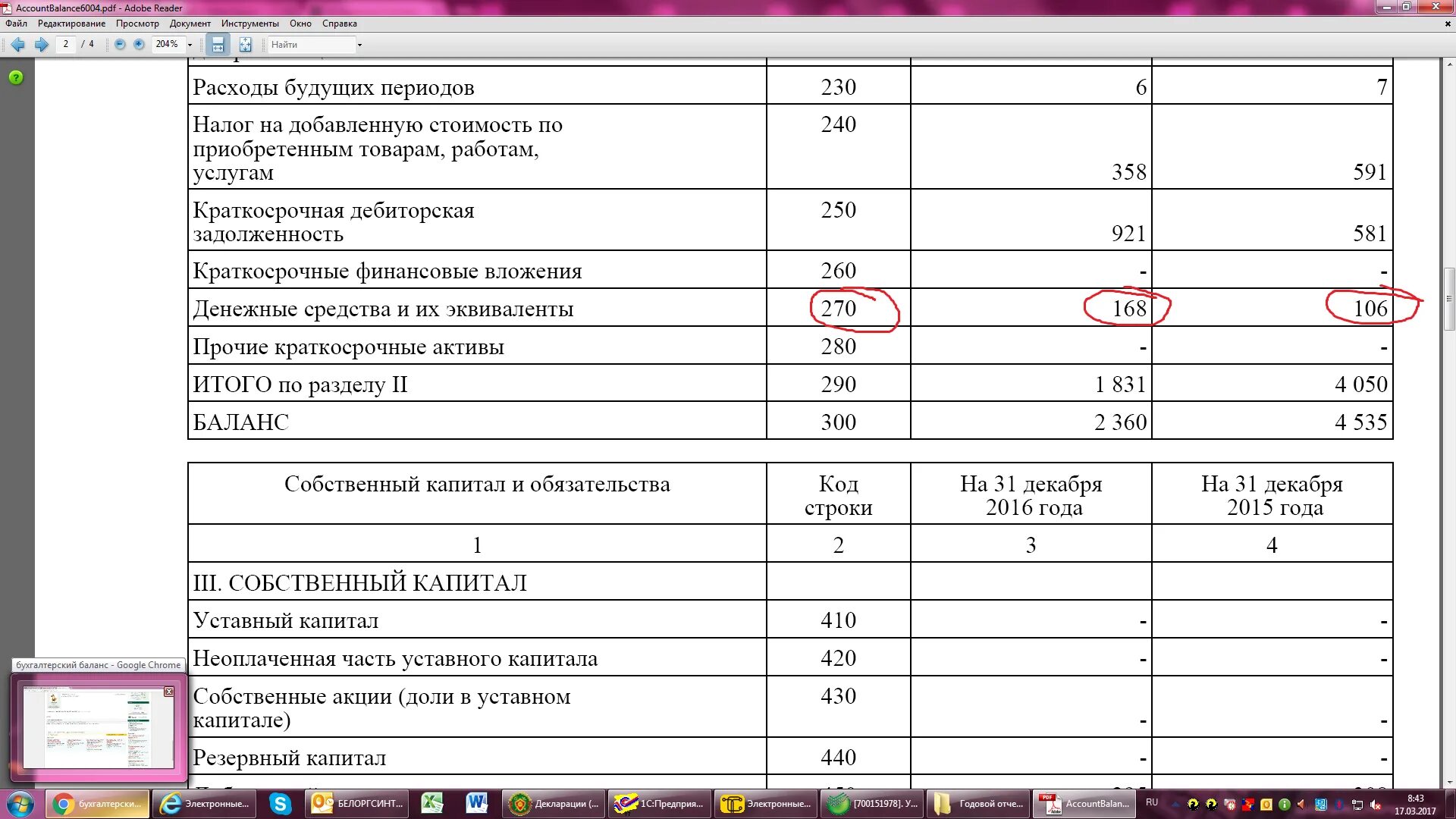Click the Найти search field
Image resolution: width=1456 pixels, height=819 pixels.
[311, 45]
